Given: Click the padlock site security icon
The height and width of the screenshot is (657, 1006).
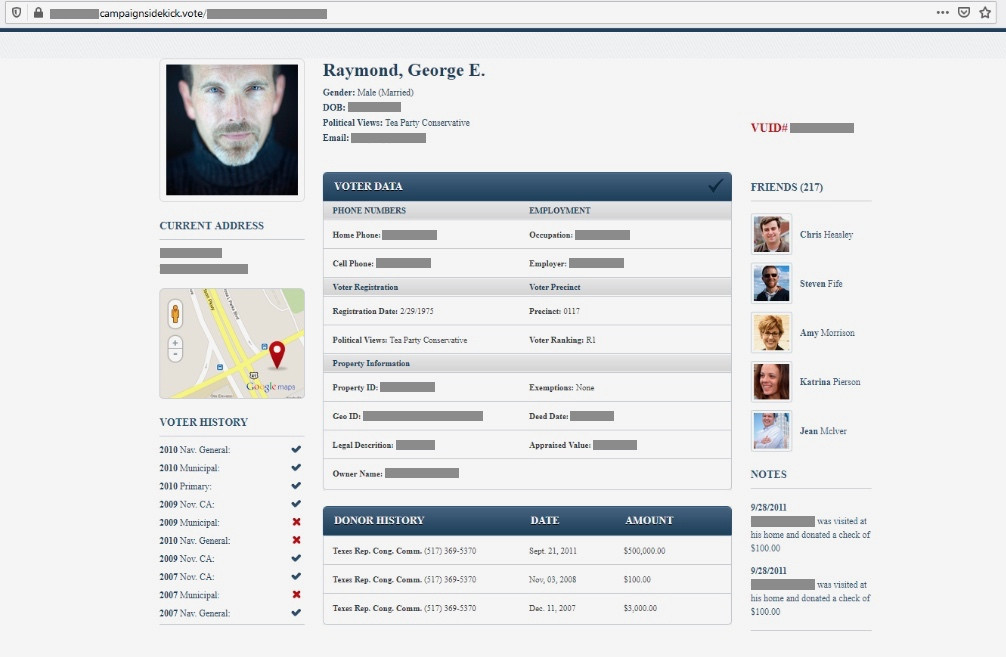Looking at the screenshot, I should click(38, 12).
